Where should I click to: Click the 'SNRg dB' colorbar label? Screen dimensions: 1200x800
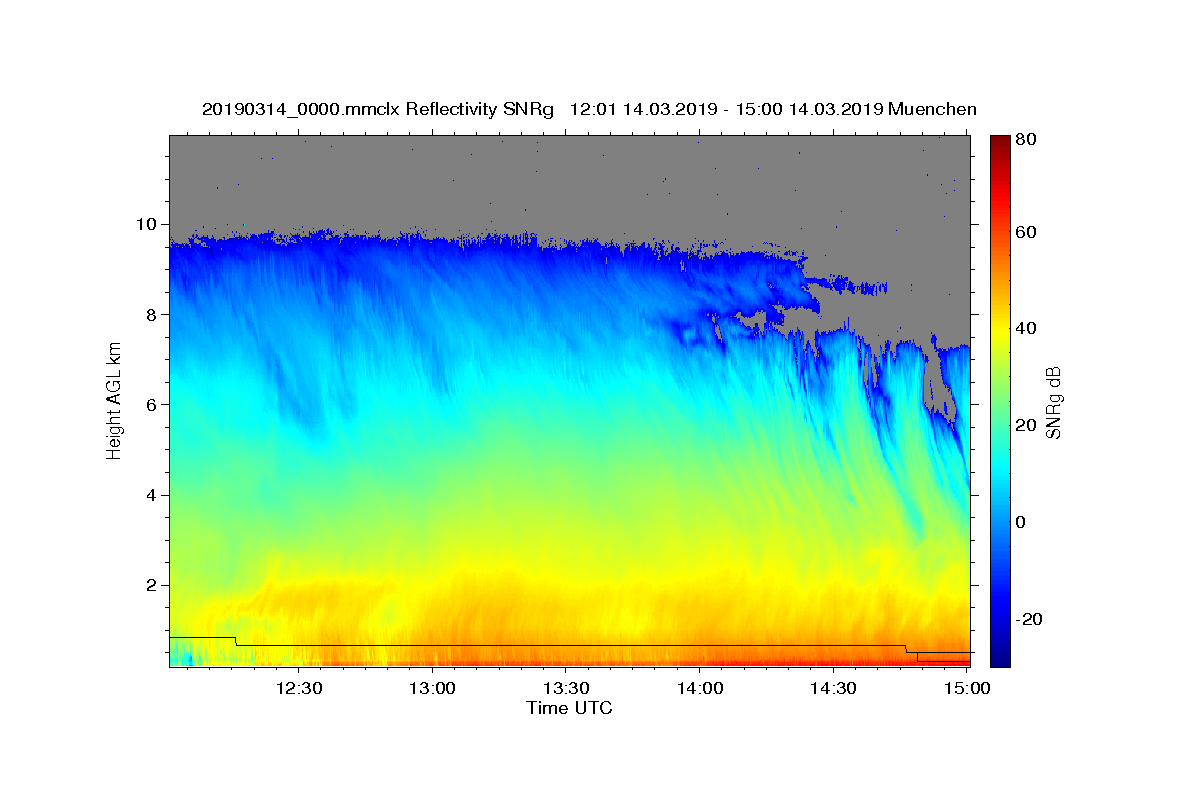coord(1053,403)
